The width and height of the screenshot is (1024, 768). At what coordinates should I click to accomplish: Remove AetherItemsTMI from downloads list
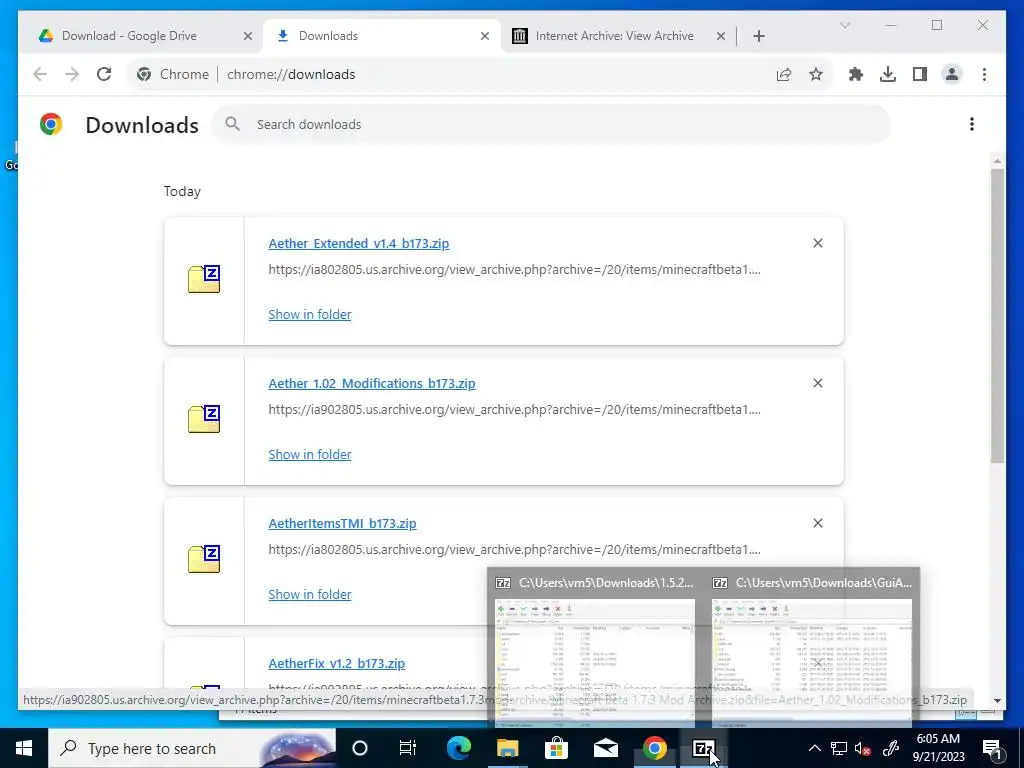818,522
